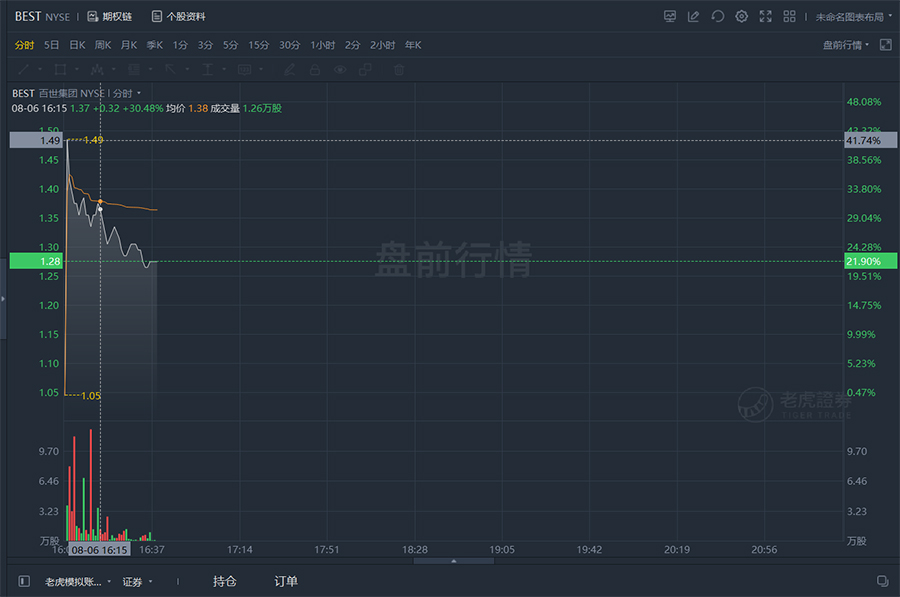Select the Fibonacci levels drawing tool
The image size is (900, 597).
tap(134, 70)
